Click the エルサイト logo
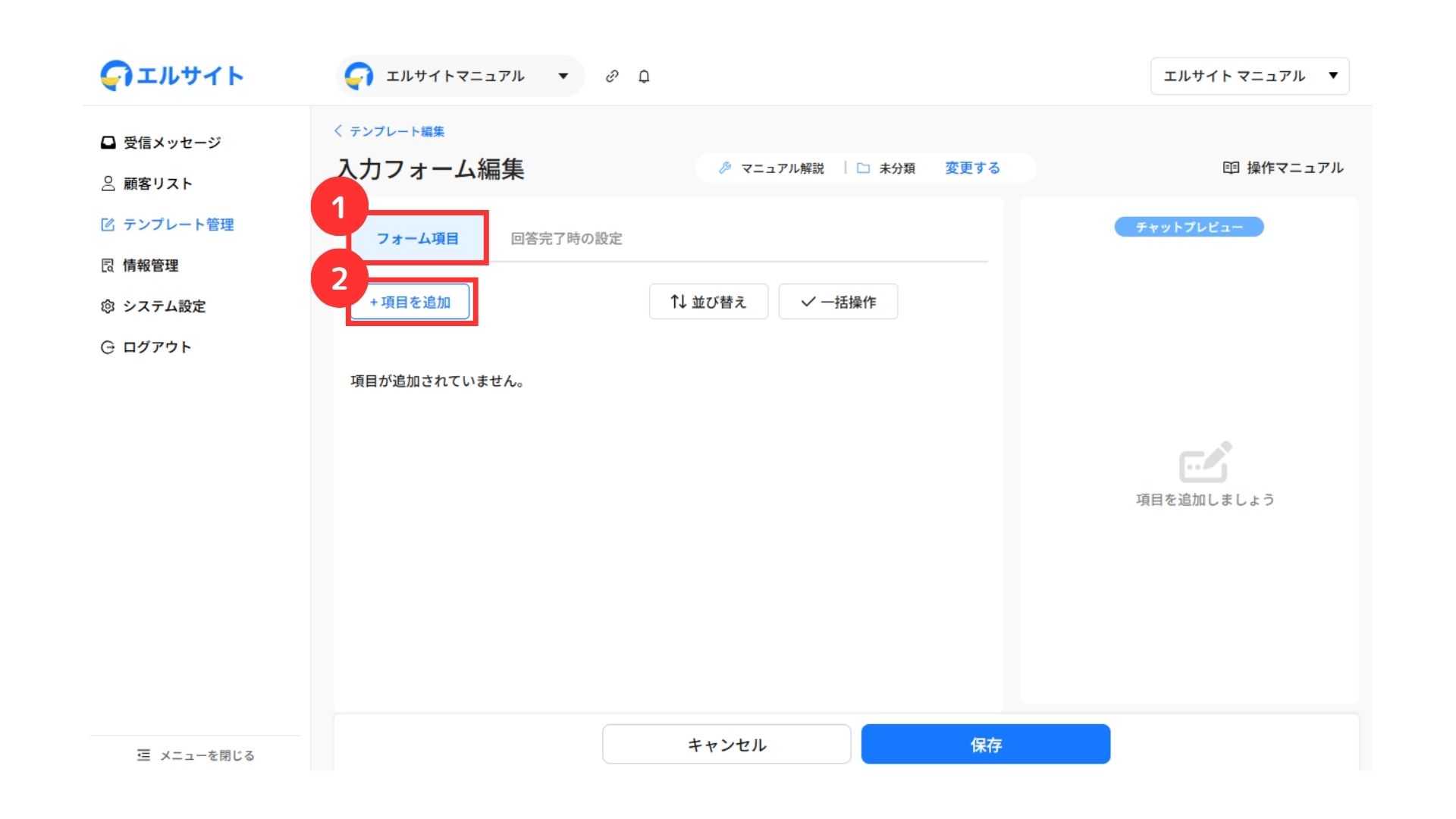Image resolution: width=1456 pixels, height=819 pixels. (x=172, y=75)
